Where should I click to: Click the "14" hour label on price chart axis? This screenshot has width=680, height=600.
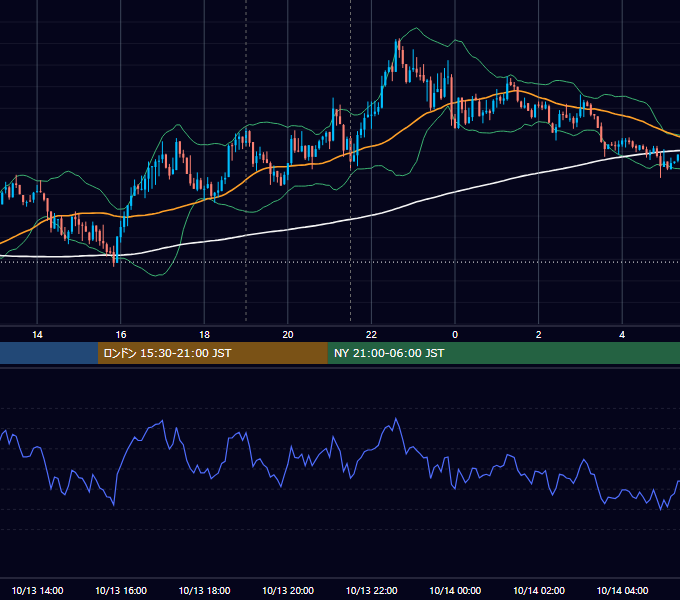pyautogui.click(x=37, y=335)
